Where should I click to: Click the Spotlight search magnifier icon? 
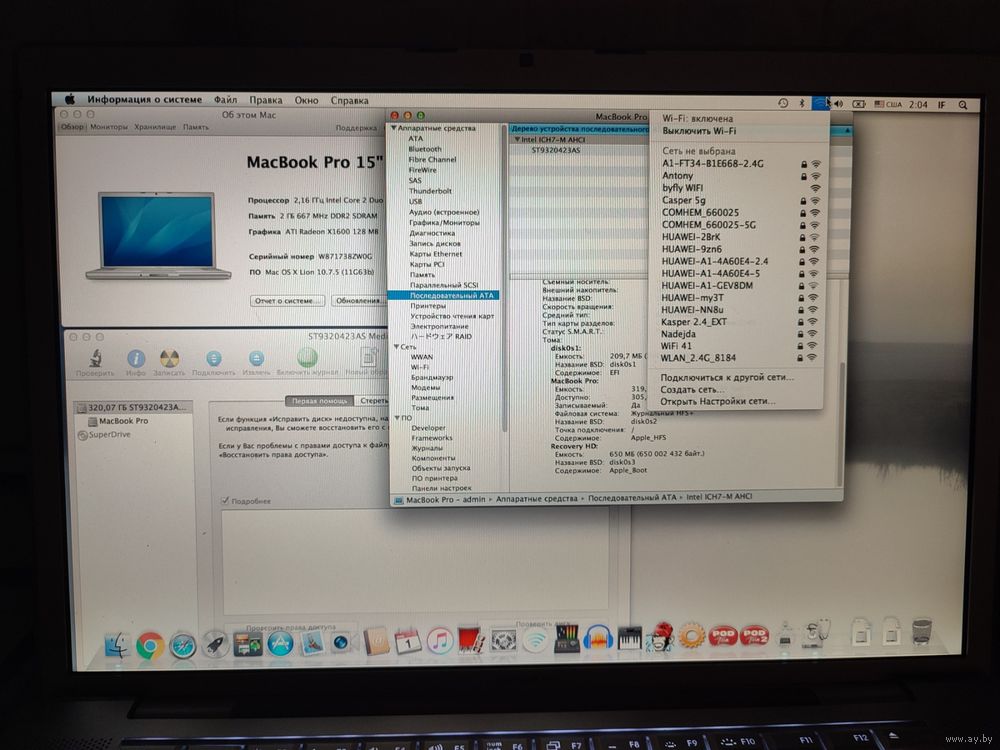(963, 104)
